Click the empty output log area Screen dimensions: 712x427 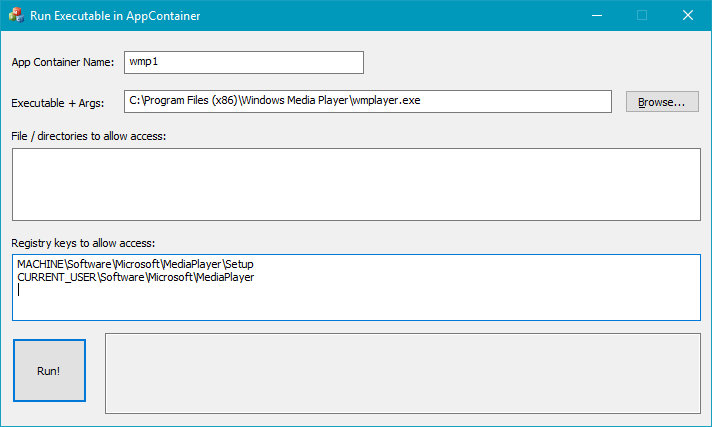point(403,373)
